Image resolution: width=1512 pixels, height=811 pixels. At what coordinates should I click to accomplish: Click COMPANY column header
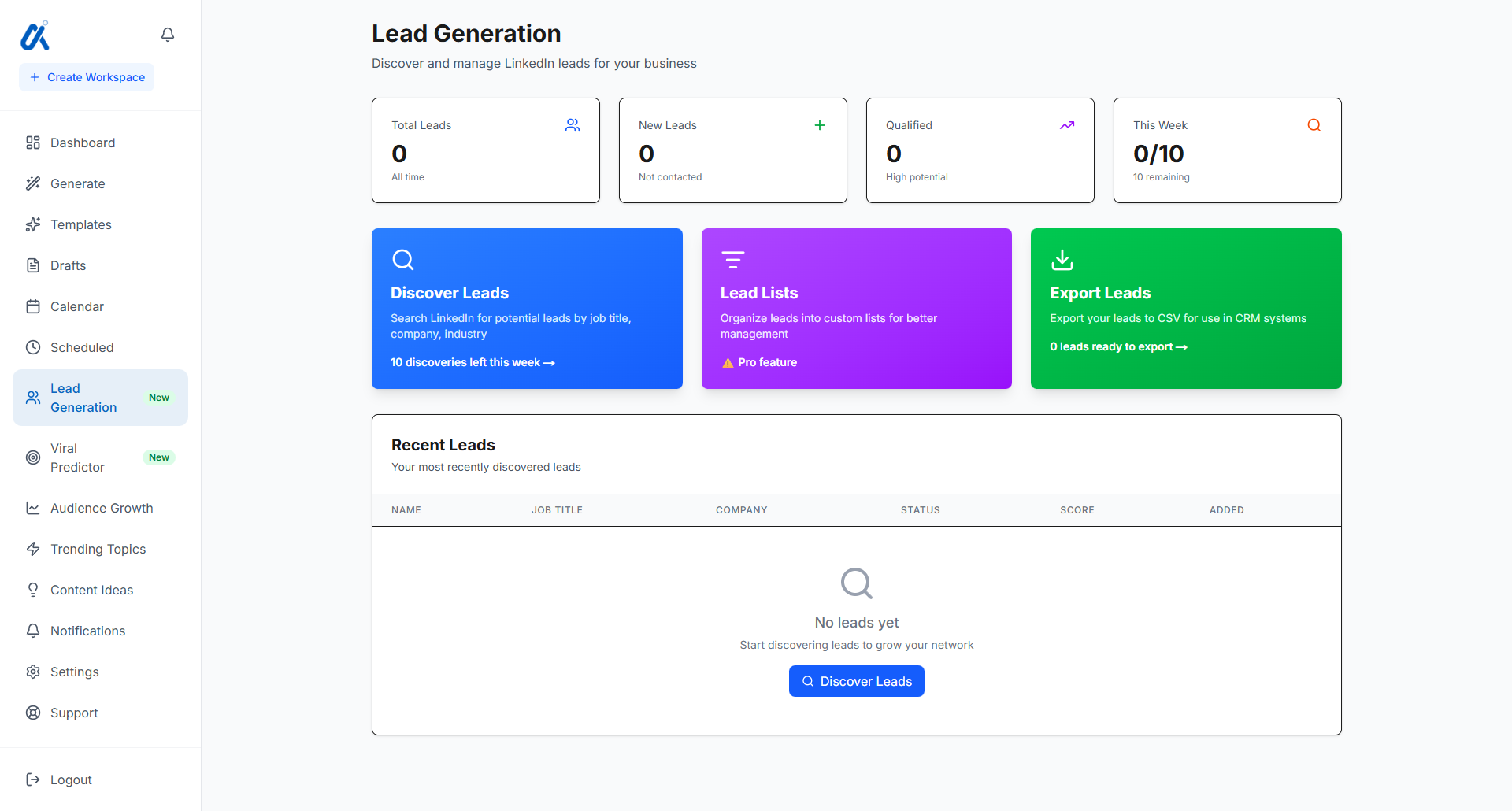click(x=742, y=510)
